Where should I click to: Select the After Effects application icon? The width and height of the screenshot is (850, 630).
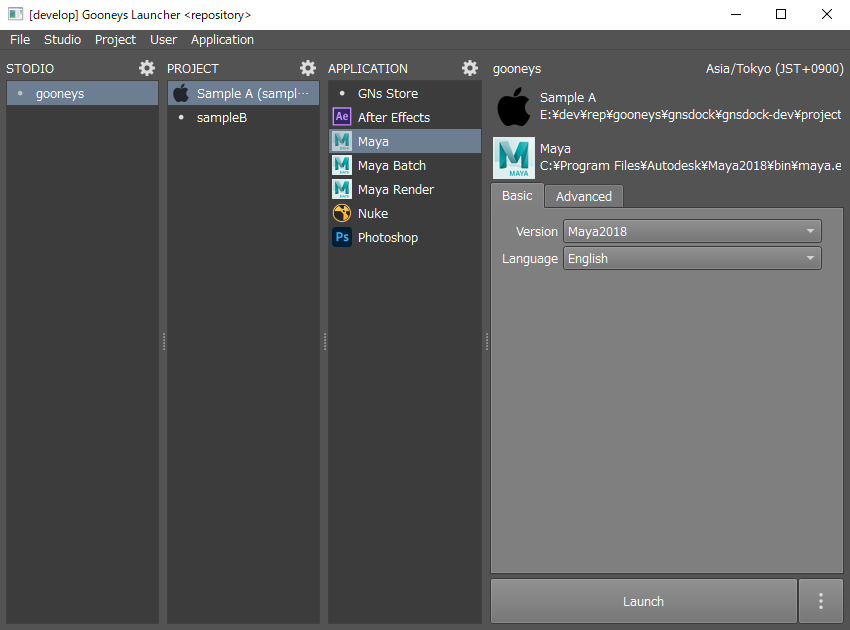pyautogui.click(x=342, y=117)
